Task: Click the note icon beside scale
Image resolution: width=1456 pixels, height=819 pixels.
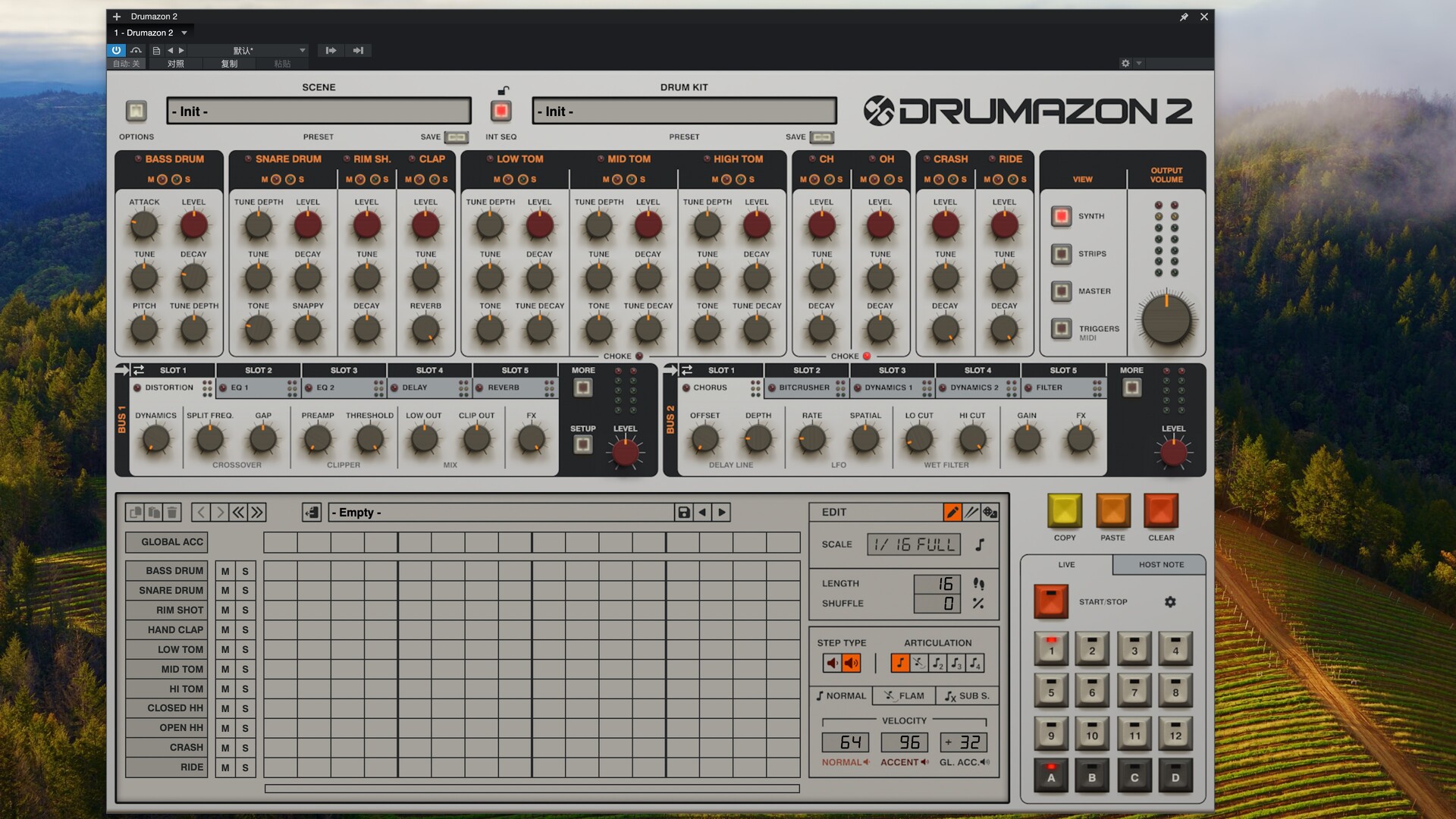Action: 980,544
